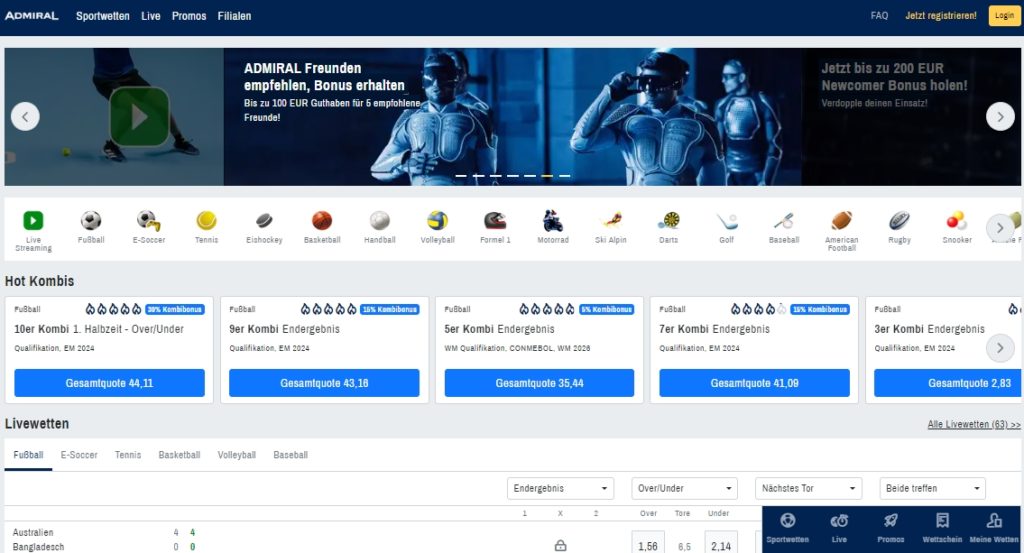
Task: Open Sportwetten in the top navigation
Action: (103, 16)
